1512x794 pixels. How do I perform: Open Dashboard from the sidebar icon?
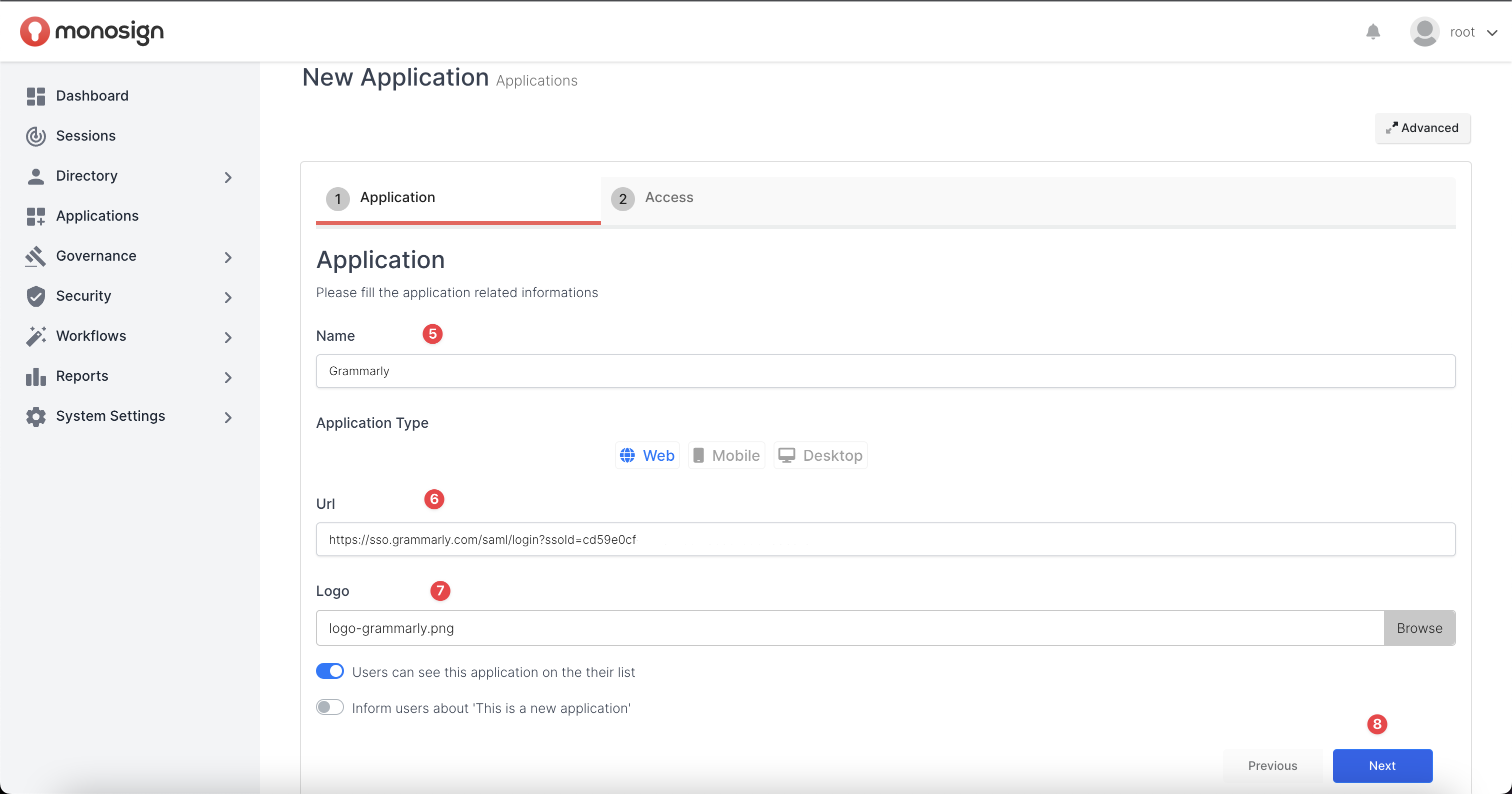coord(36,97)
